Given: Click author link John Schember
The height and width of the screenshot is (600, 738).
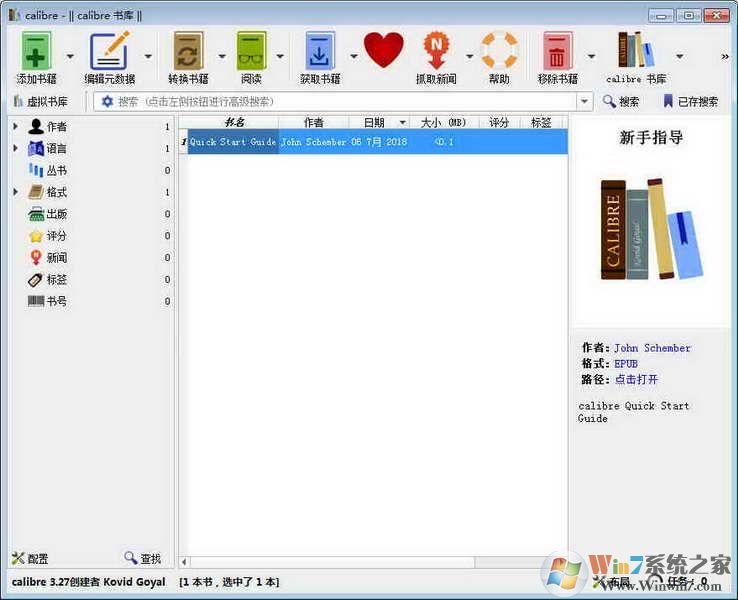Looking at the screenshot, I should click(x=652, y=348).
